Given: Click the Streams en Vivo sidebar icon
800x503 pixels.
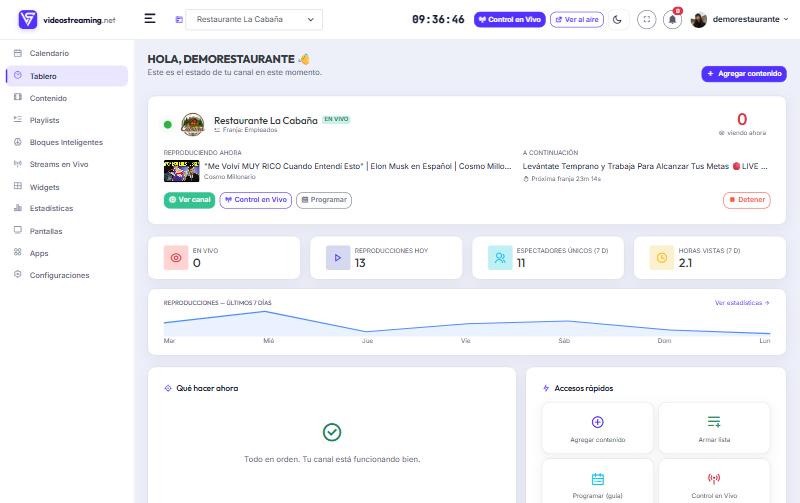Looking at the screenshot, I should point(18,164).
